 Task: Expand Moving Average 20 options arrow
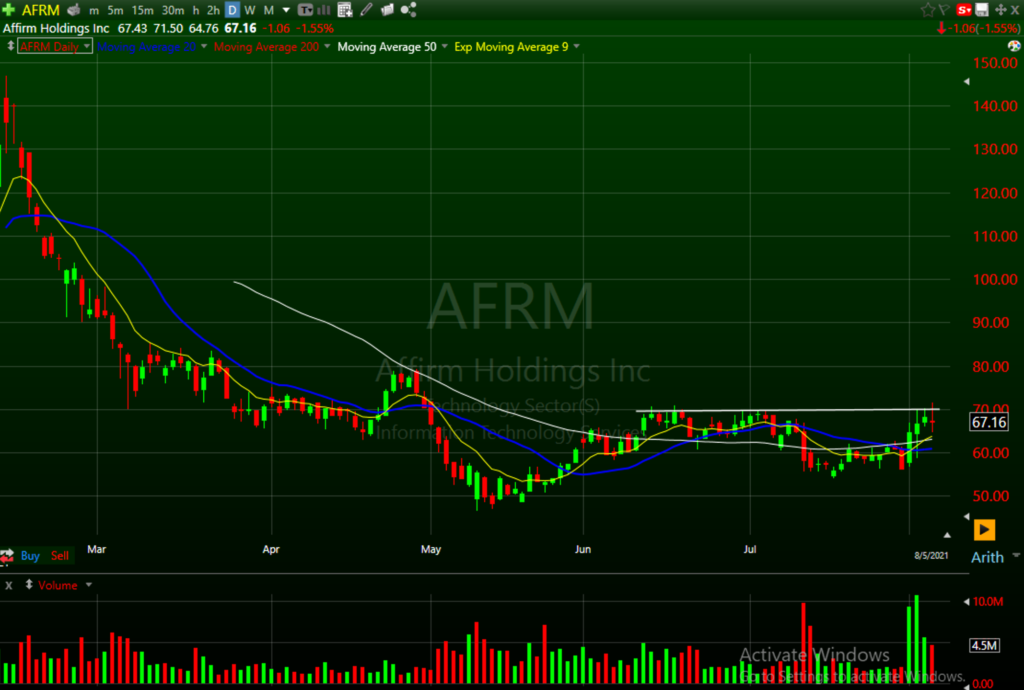(204, 46)
